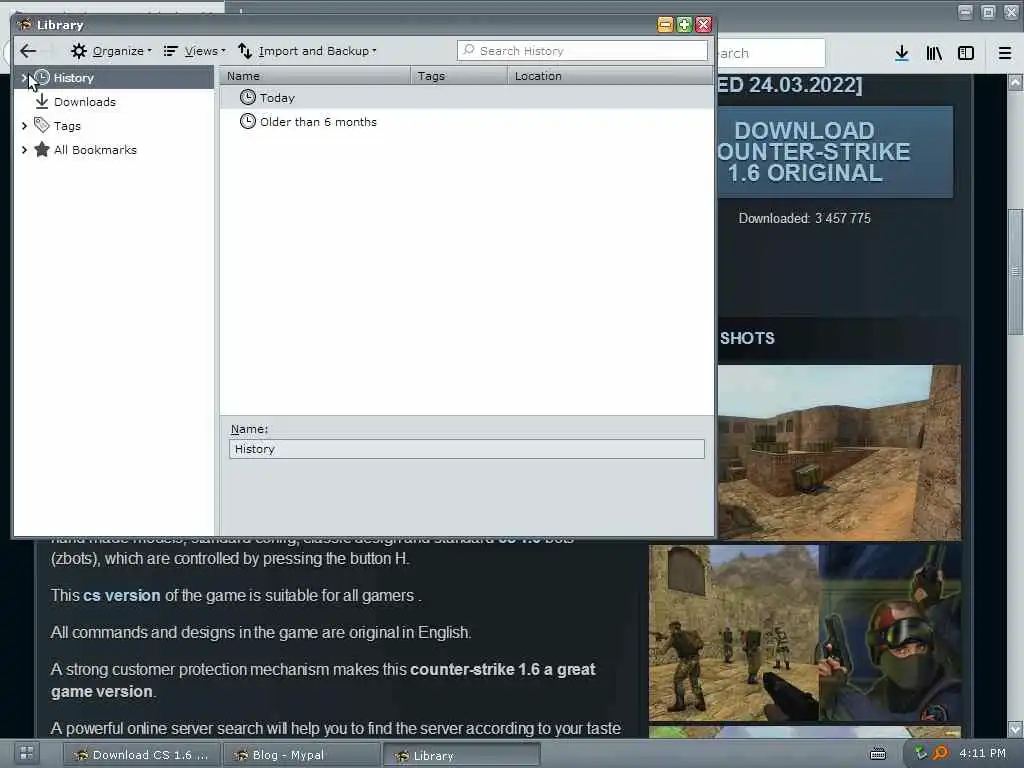Open browser Downloads toolbar arrow icon
This screenshot has width=1024, height=768.
(x=902, y=54)
